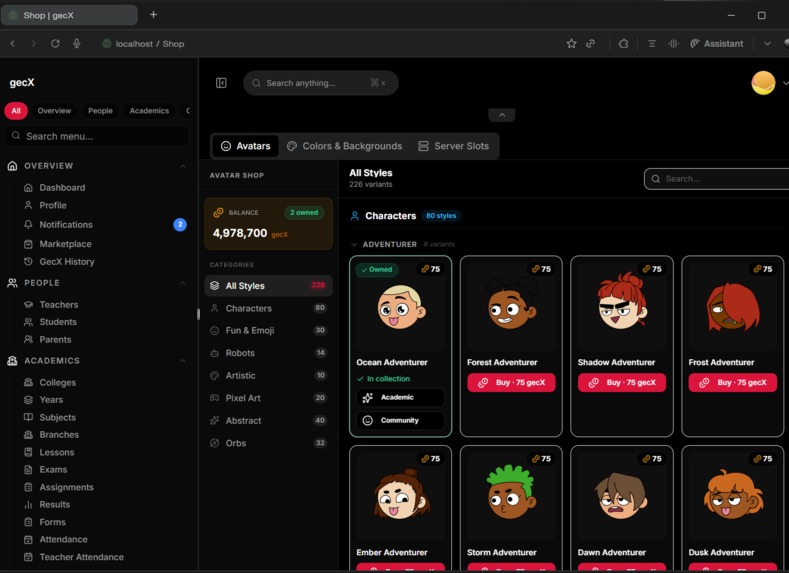Click the Search anything field
Image resolution: width=789 pixels, height=573 pixels.
(x=321, y=83)
